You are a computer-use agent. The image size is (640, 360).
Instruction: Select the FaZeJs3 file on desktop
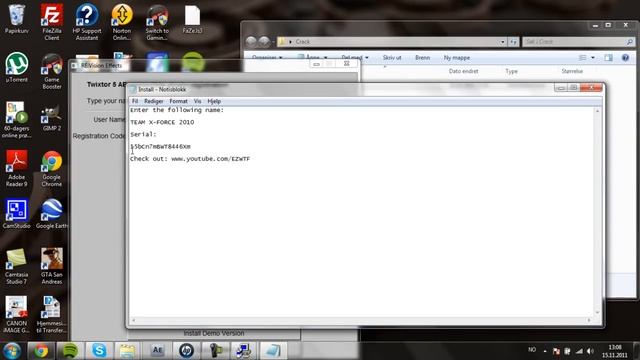click(192, 19)
